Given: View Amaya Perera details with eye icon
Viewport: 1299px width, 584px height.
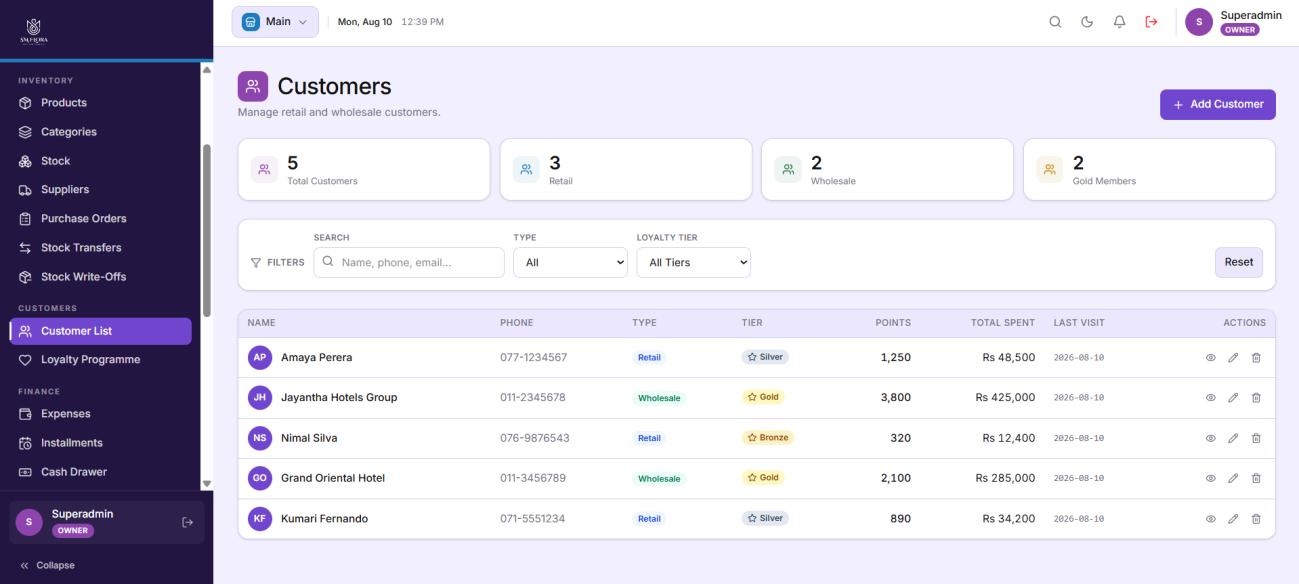Looking at the screenshot, I should pos(1210,357).
